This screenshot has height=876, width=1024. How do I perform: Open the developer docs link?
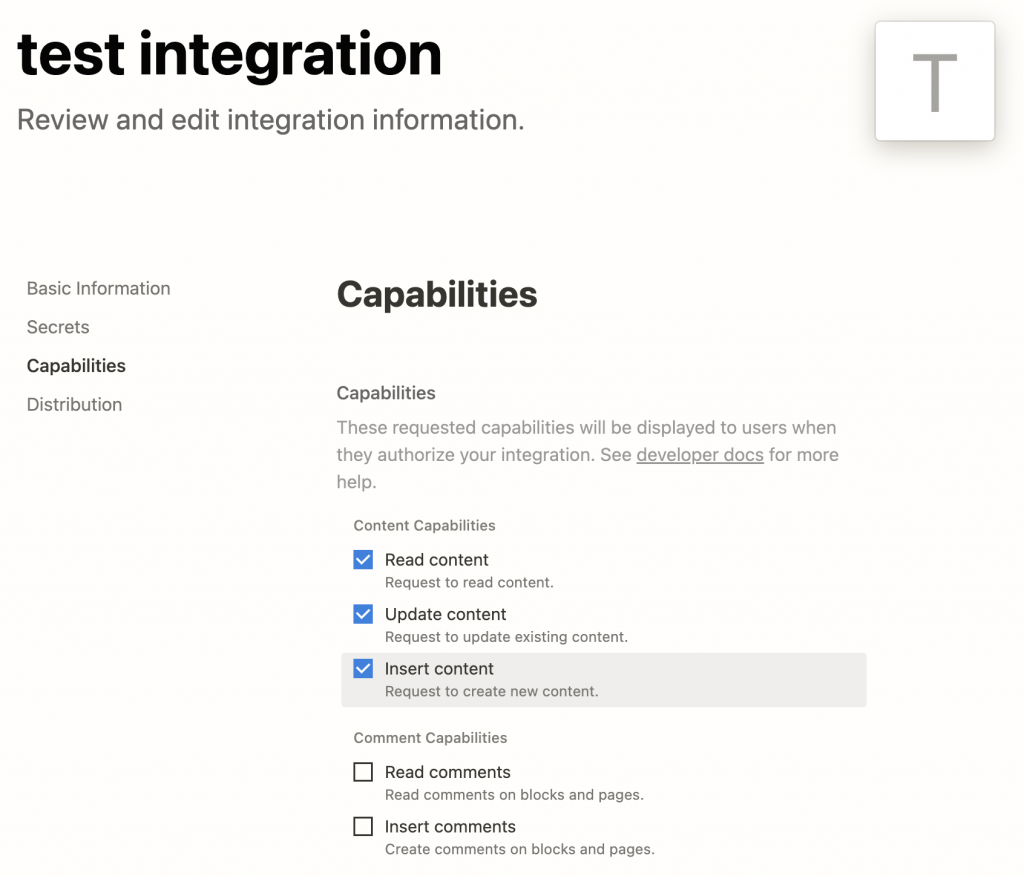(x=699, y=455)
